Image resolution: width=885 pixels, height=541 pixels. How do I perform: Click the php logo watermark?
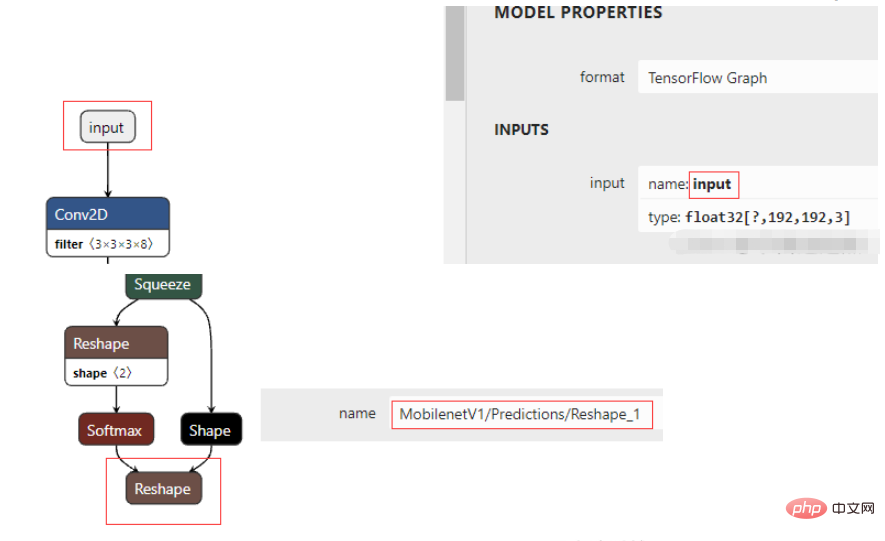click(806, 508)
